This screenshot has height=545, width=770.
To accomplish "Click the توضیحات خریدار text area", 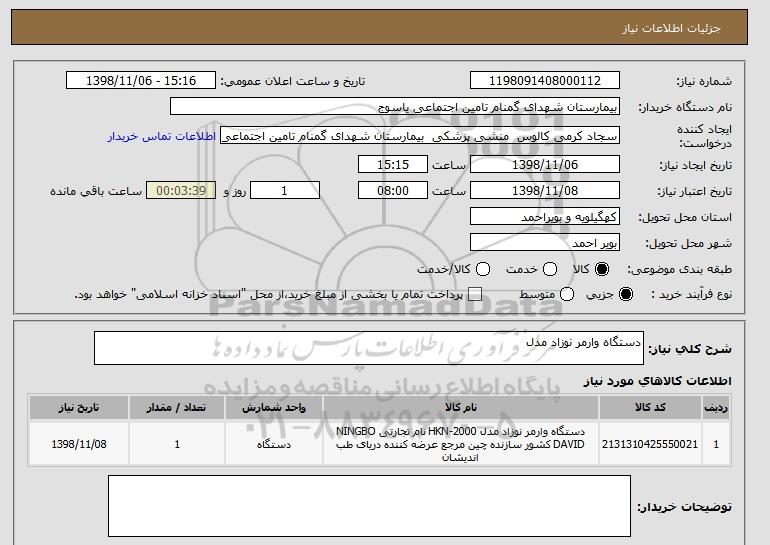I will 369,508.
